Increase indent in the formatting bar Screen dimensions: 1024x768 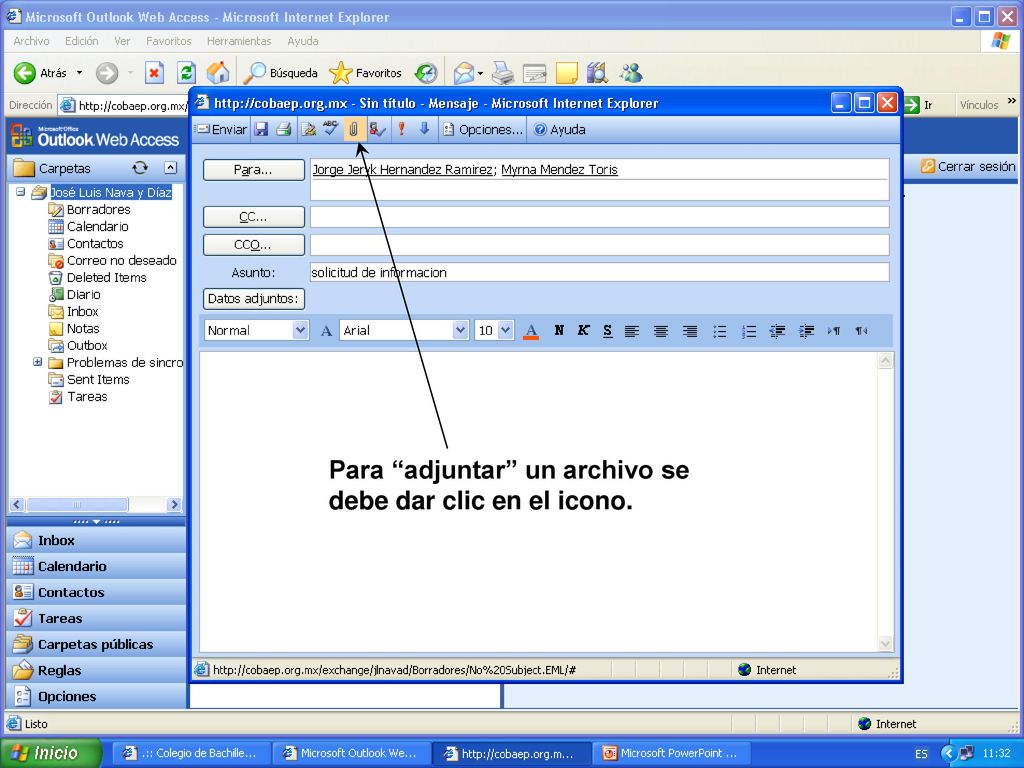tap(807, 331)
